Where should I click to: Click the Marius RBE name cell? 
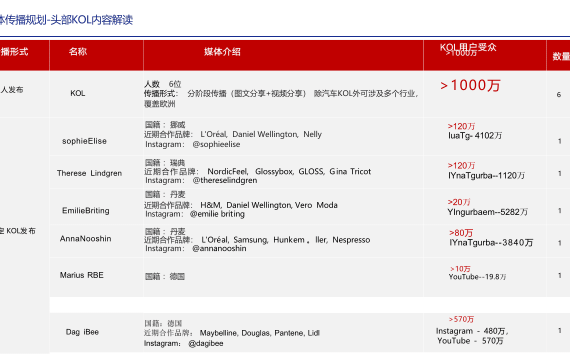click(x=82, y=275)
